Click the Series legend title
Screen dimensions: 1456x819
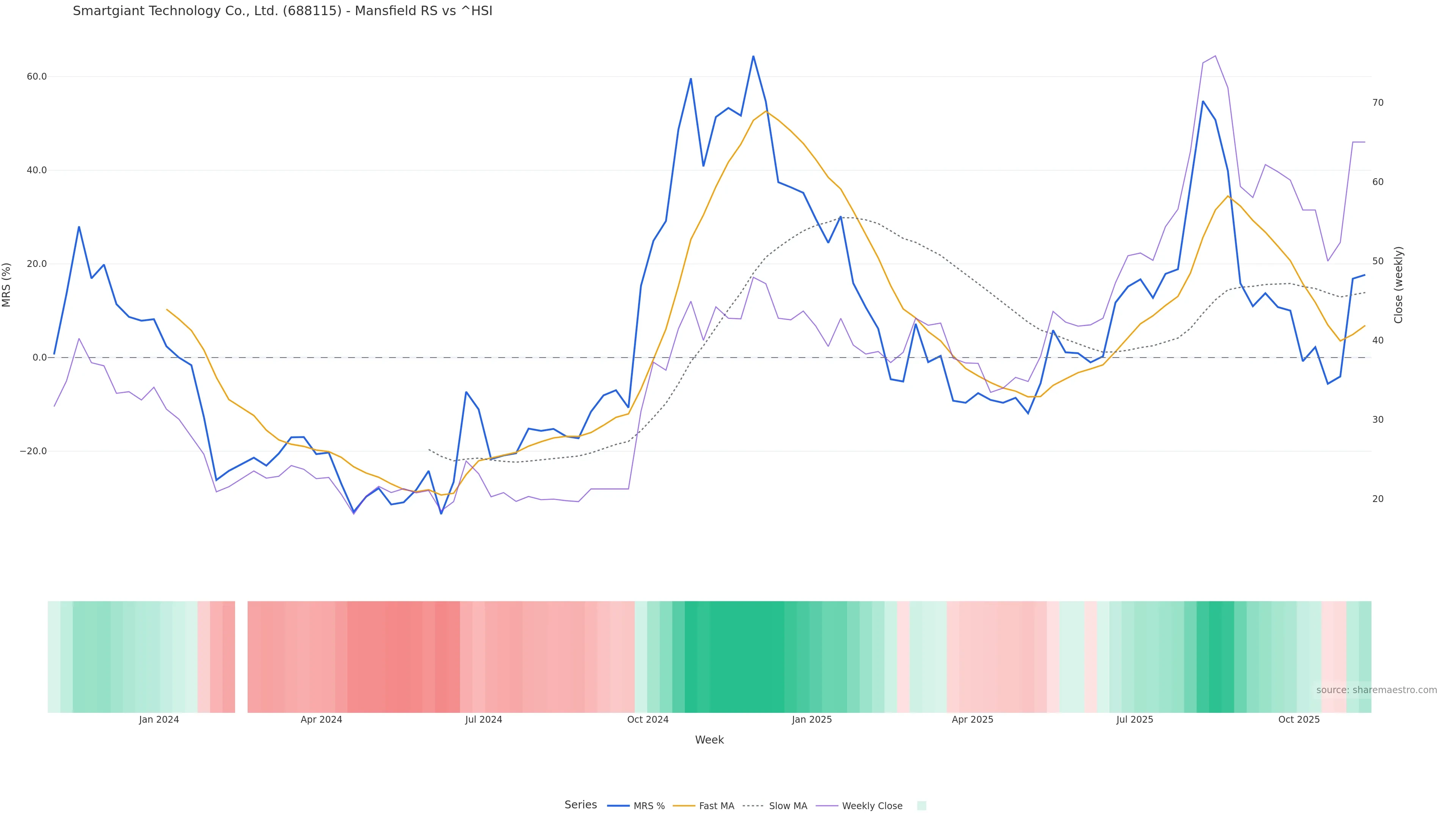pos(581,805)
